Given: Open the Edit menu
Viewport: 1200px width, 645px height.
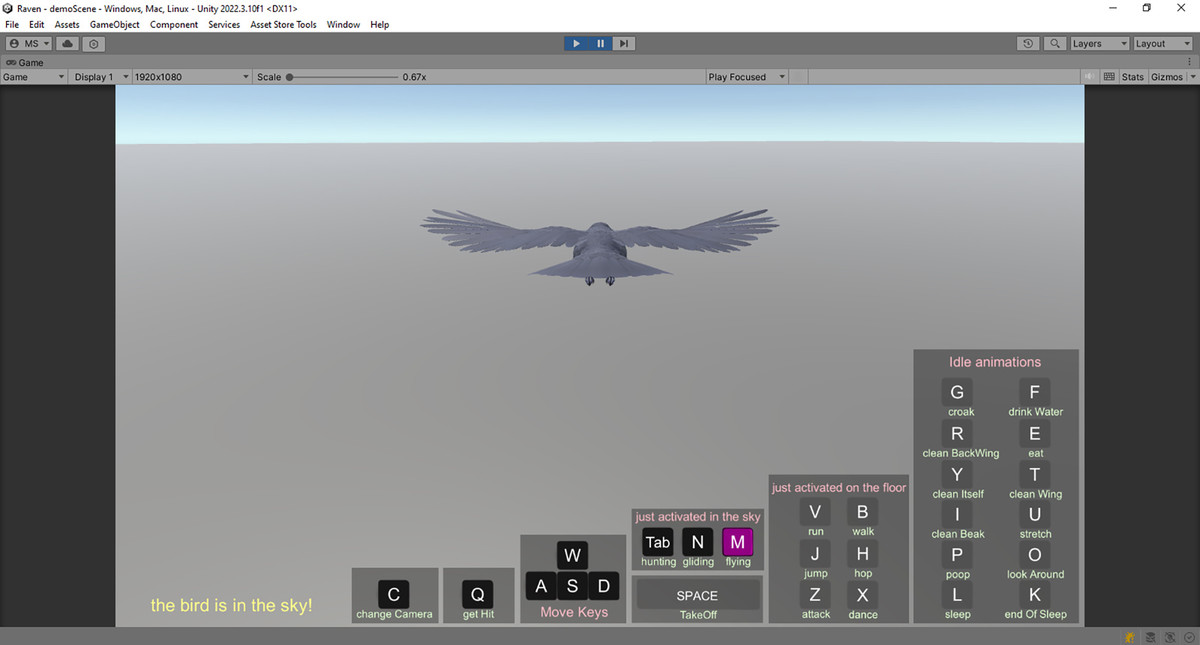Looking at the screenshot, I should coord(37,24).
